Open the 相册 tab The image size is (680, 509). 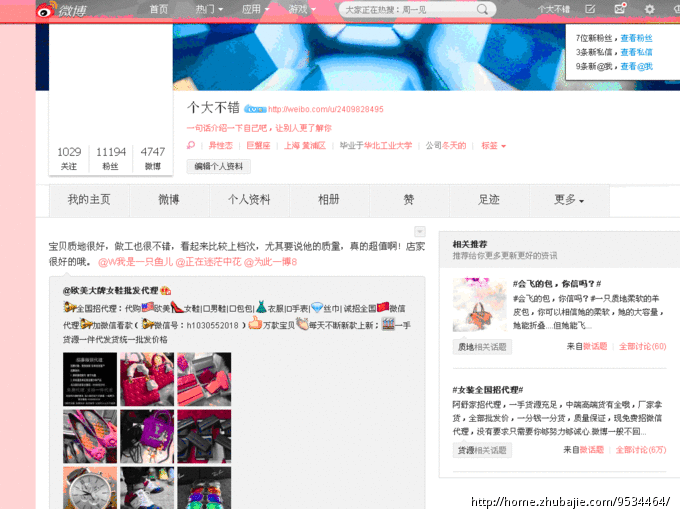pyautogui.click(x=329, y=200)
